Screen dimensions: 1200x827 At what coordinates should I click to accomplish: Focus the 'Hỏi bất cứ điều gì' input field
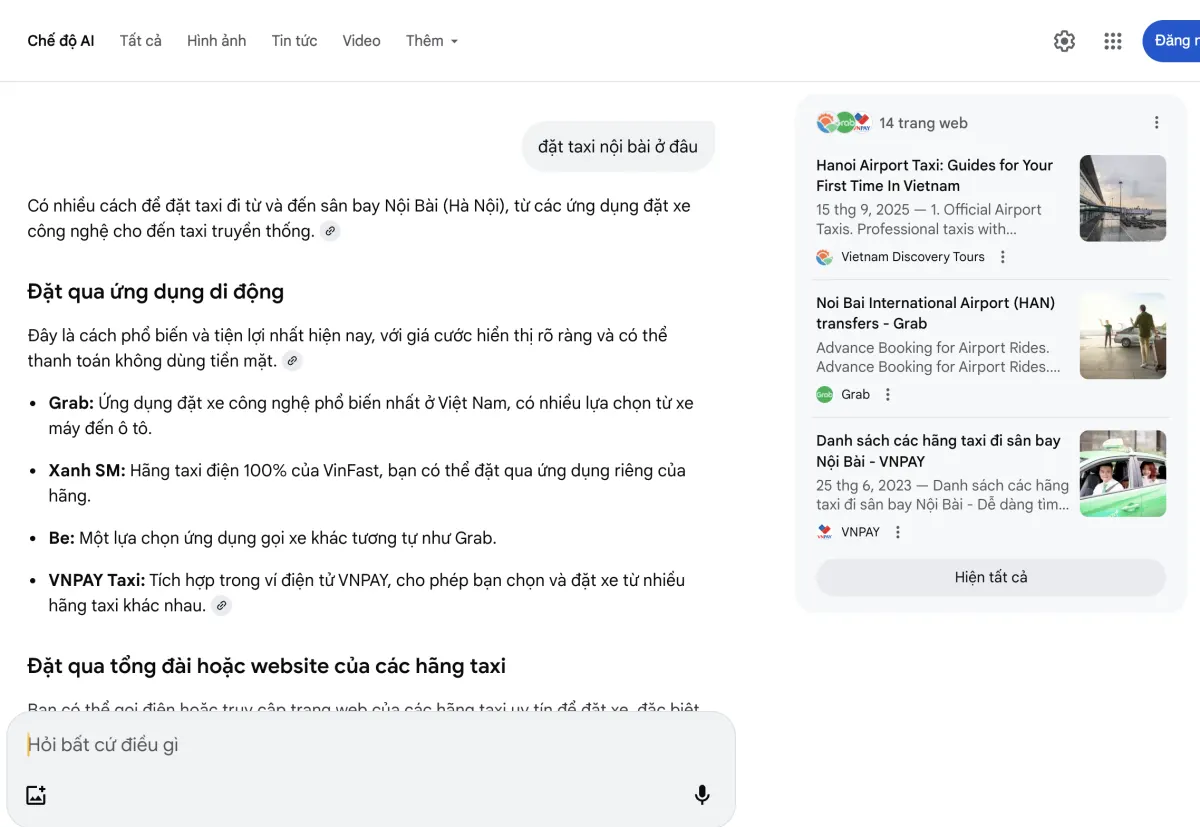[x=371, y=745]
